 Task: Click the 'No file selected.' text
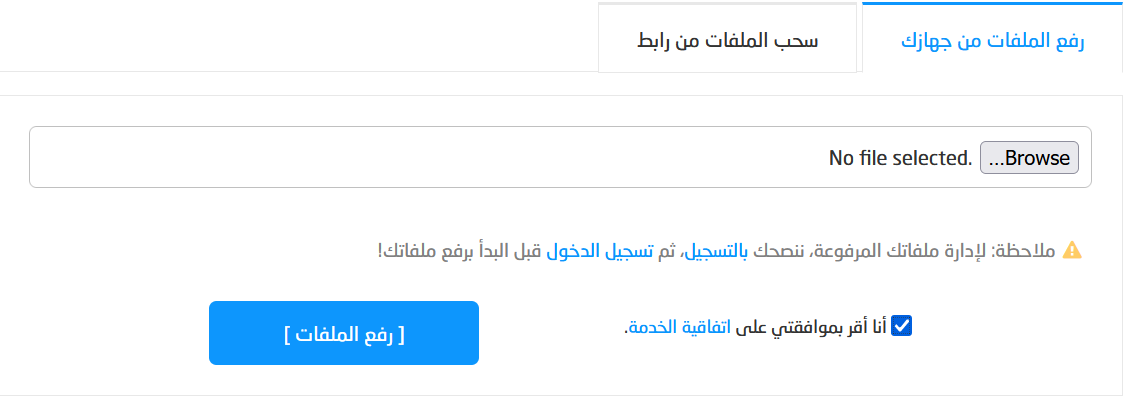pyautogui.click(x=900, y=157)
